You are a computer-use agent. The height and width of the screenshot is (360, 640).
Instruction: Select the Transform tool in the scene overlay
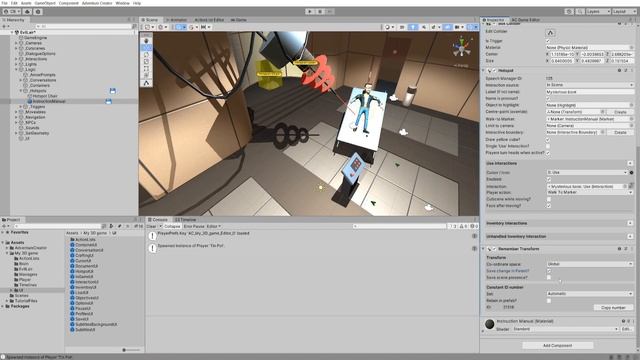click(x=147, y=76)
